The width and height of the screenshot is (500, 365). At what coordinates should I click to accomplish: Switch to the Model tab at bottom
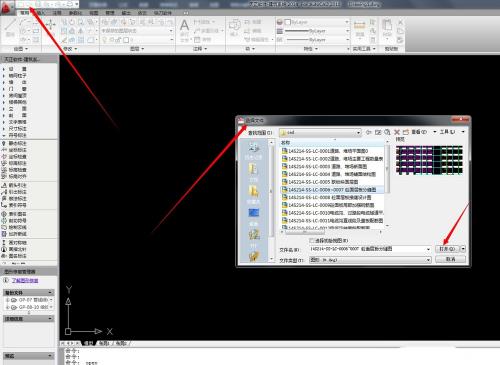[x=89, y=343]
